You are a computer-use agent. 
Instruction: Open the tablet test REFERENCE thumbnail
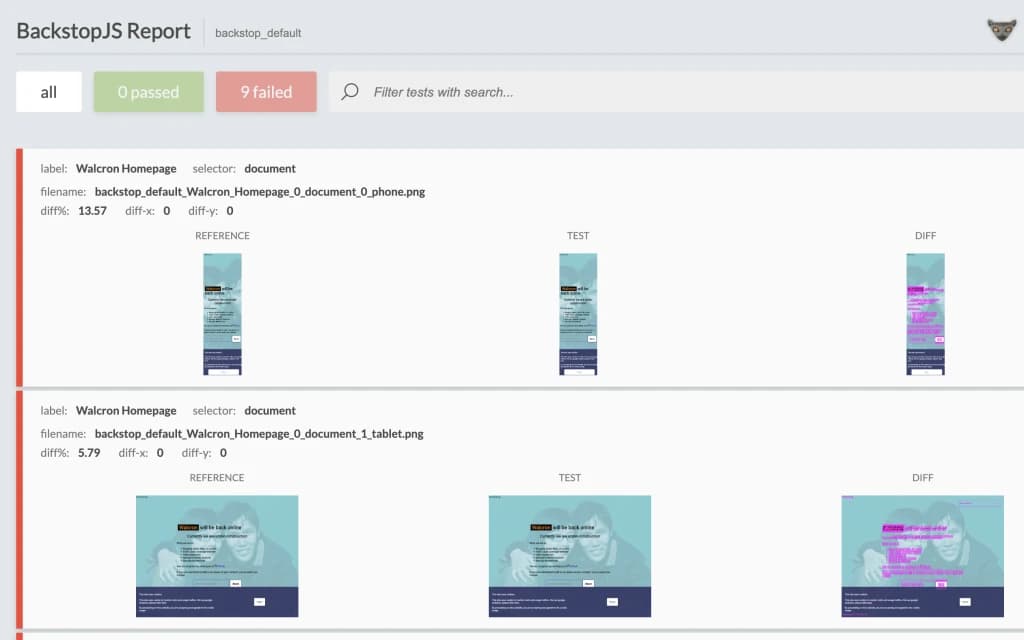click(217, 556)
